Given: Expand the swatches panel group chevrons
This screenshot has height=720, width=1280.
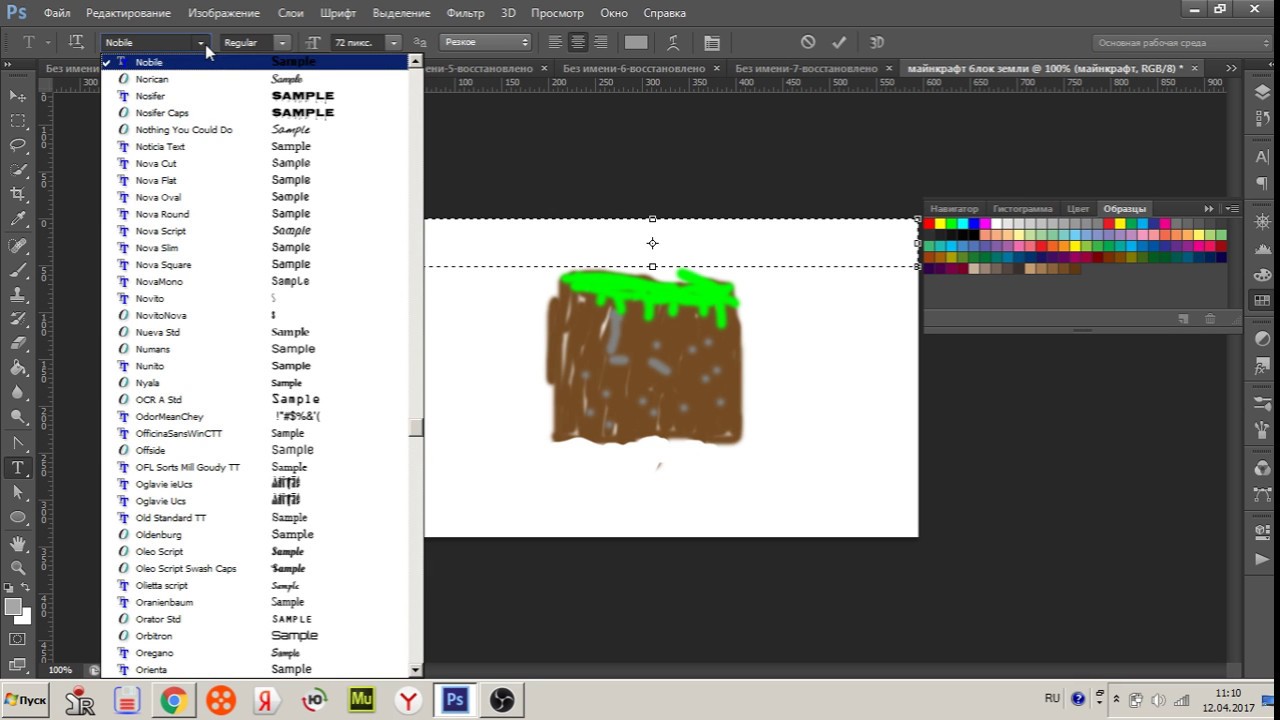Looking at the screenshot, I should 1209,209.
